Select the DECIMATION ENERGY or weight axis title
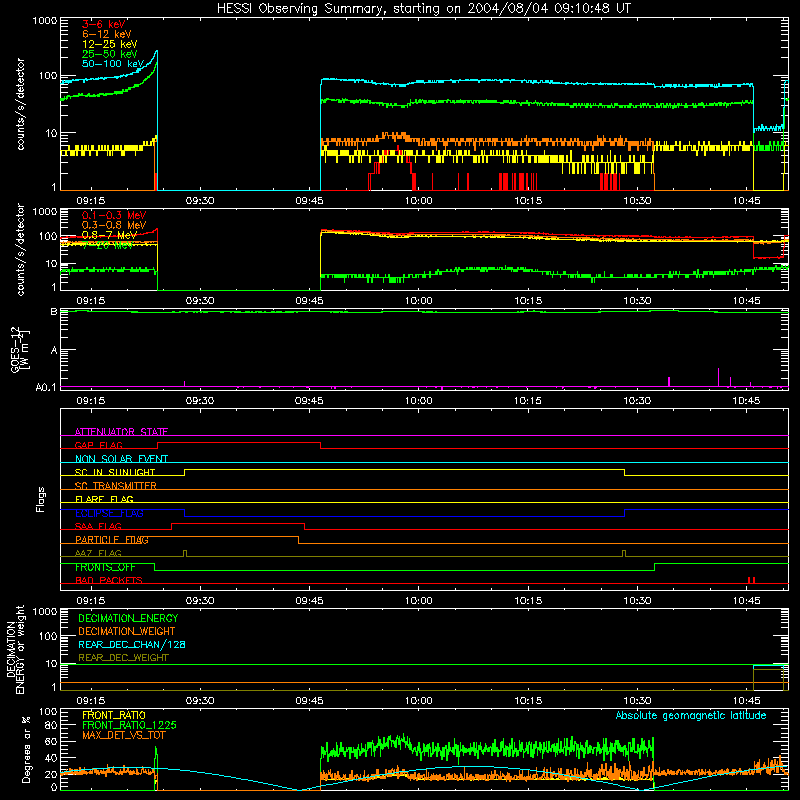 (x=15, y=649)
